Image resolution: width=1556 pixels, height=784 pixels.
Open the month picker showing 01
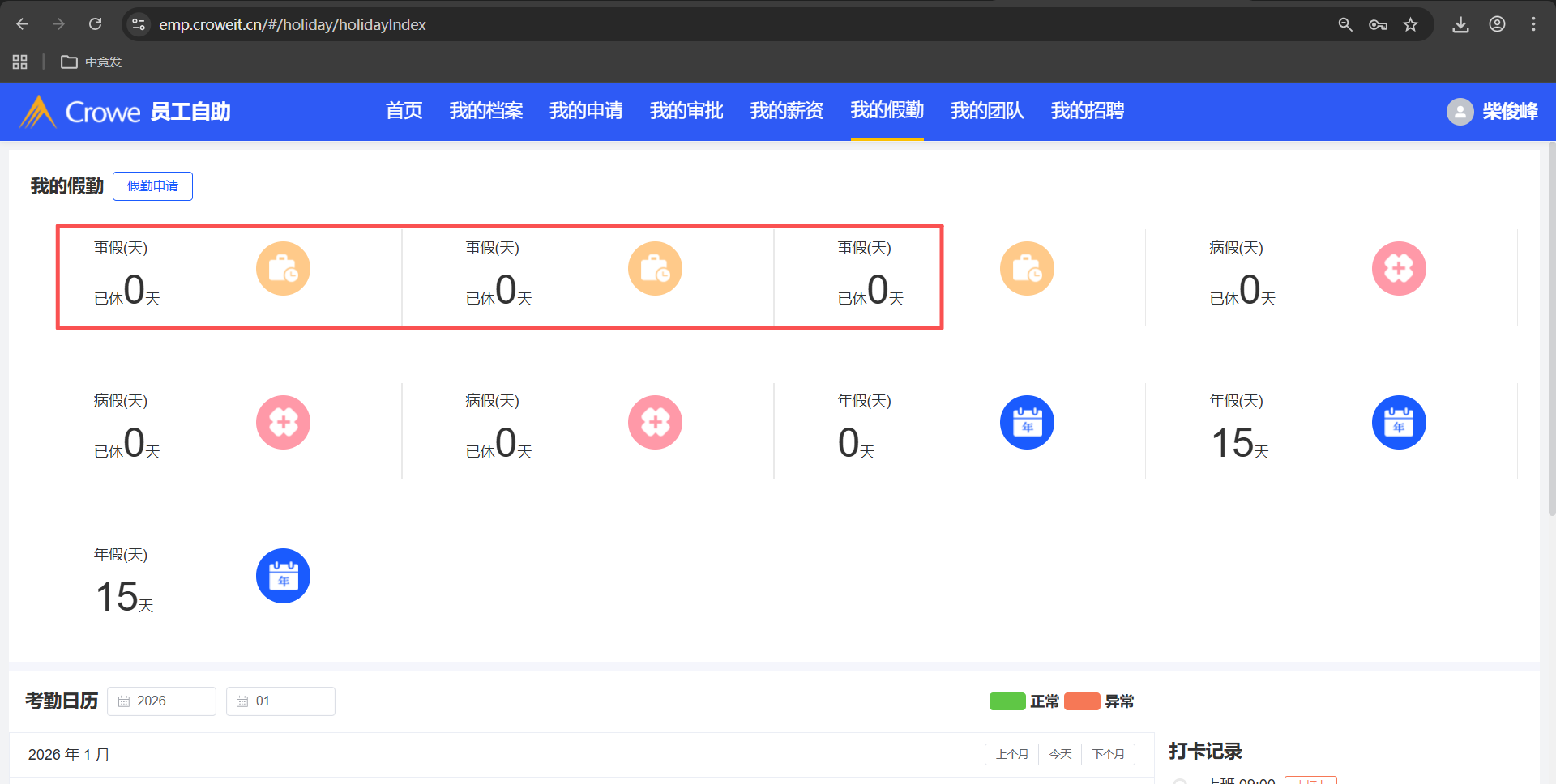280,701
